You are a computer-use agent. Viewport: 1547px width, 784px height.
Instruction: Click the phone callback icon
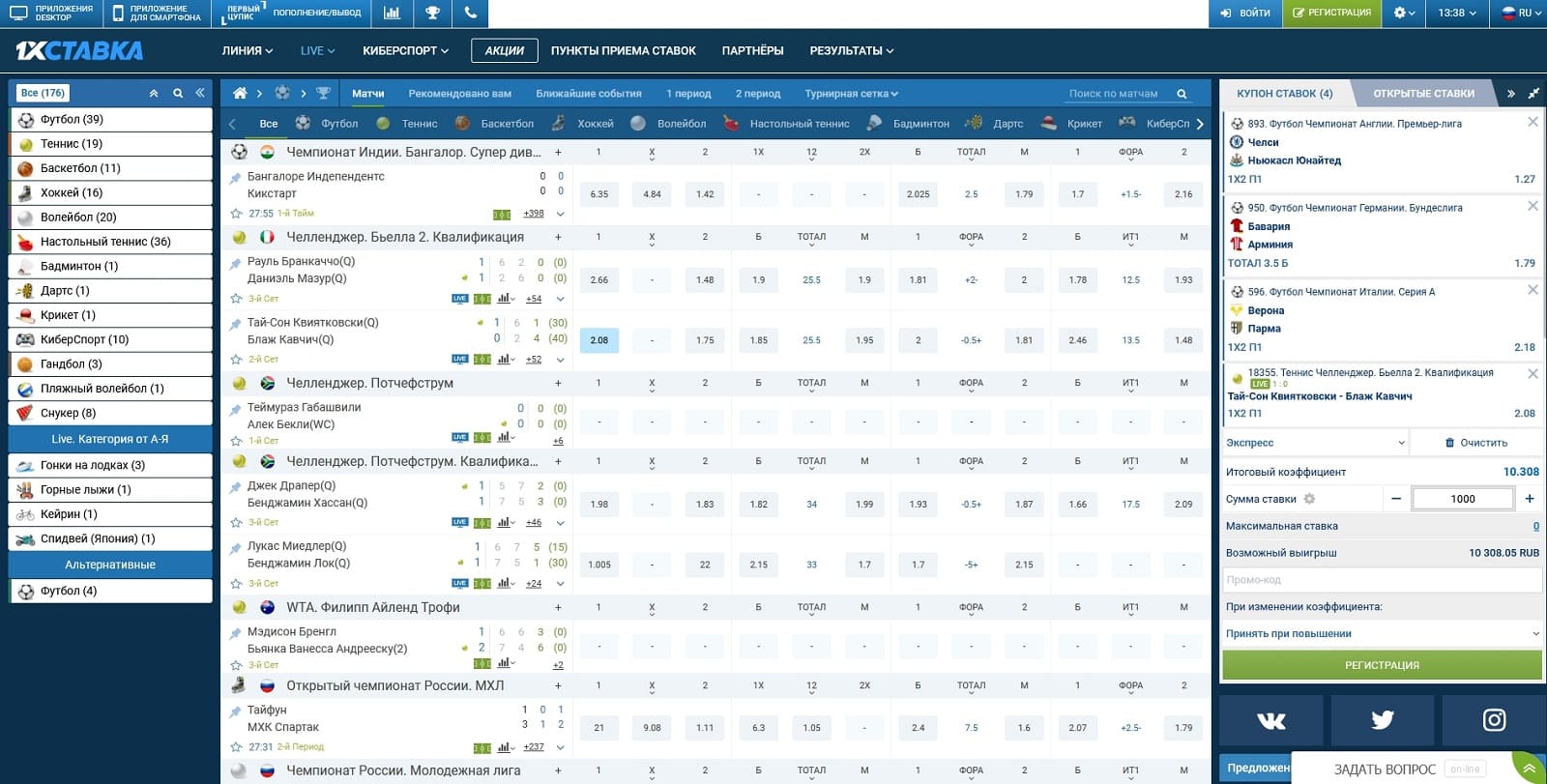470,14
